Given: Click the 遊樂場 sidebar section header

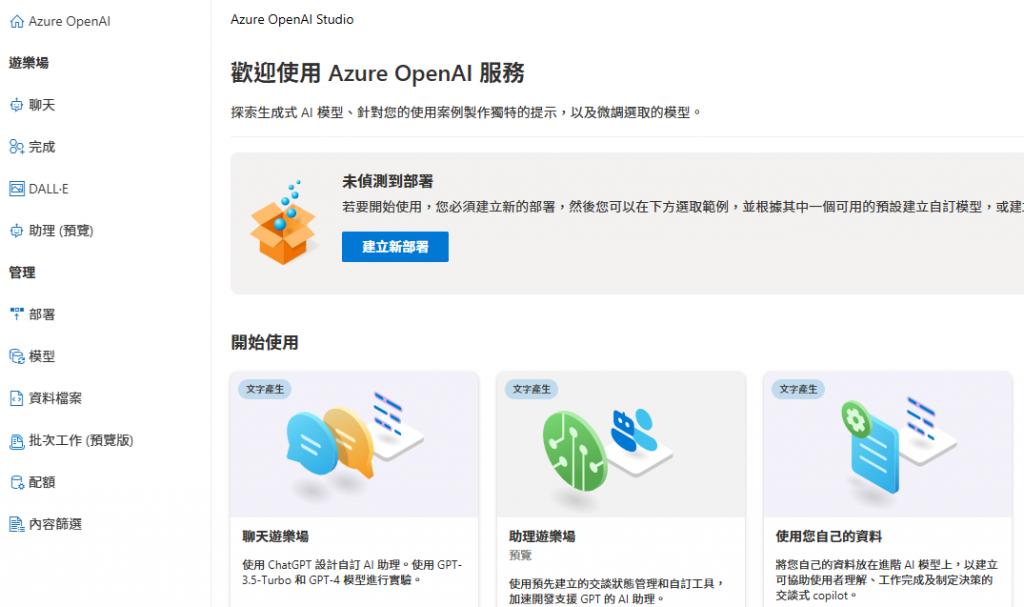Looking at the screenshot, I should pos(29,63).
